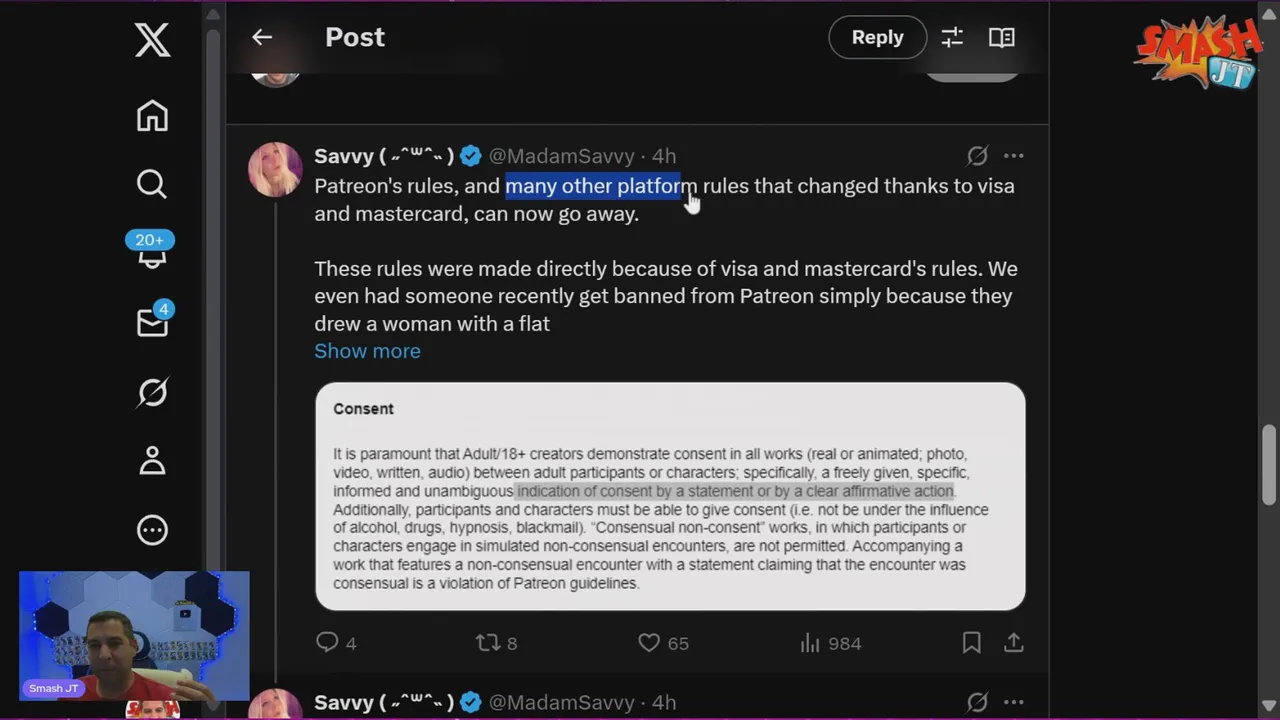Click the Grok explain icon on the post
1280x720 pixels.
[977, 156]
